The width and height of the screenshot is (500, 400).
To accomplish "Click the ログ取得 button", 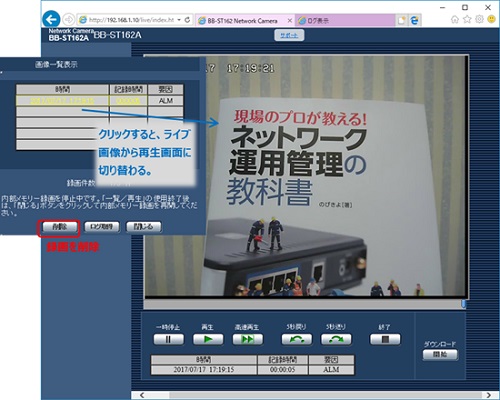I will point(102,227).
